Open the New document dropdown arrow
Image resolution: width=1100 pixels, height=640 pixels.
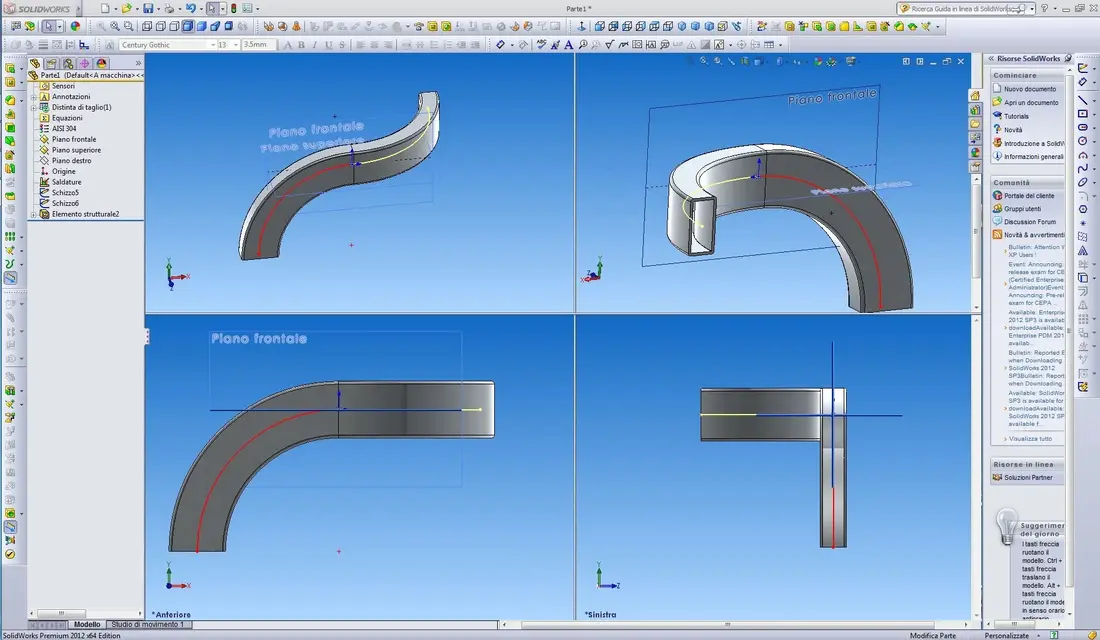point(115,8)
